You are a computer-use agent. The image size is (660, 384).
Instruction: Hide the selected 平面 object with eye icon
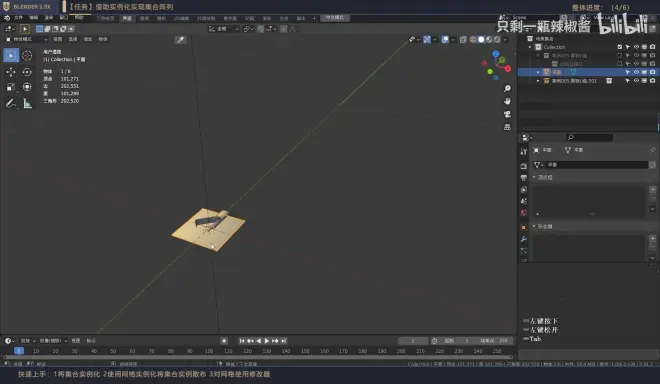[x=636, y=72]
